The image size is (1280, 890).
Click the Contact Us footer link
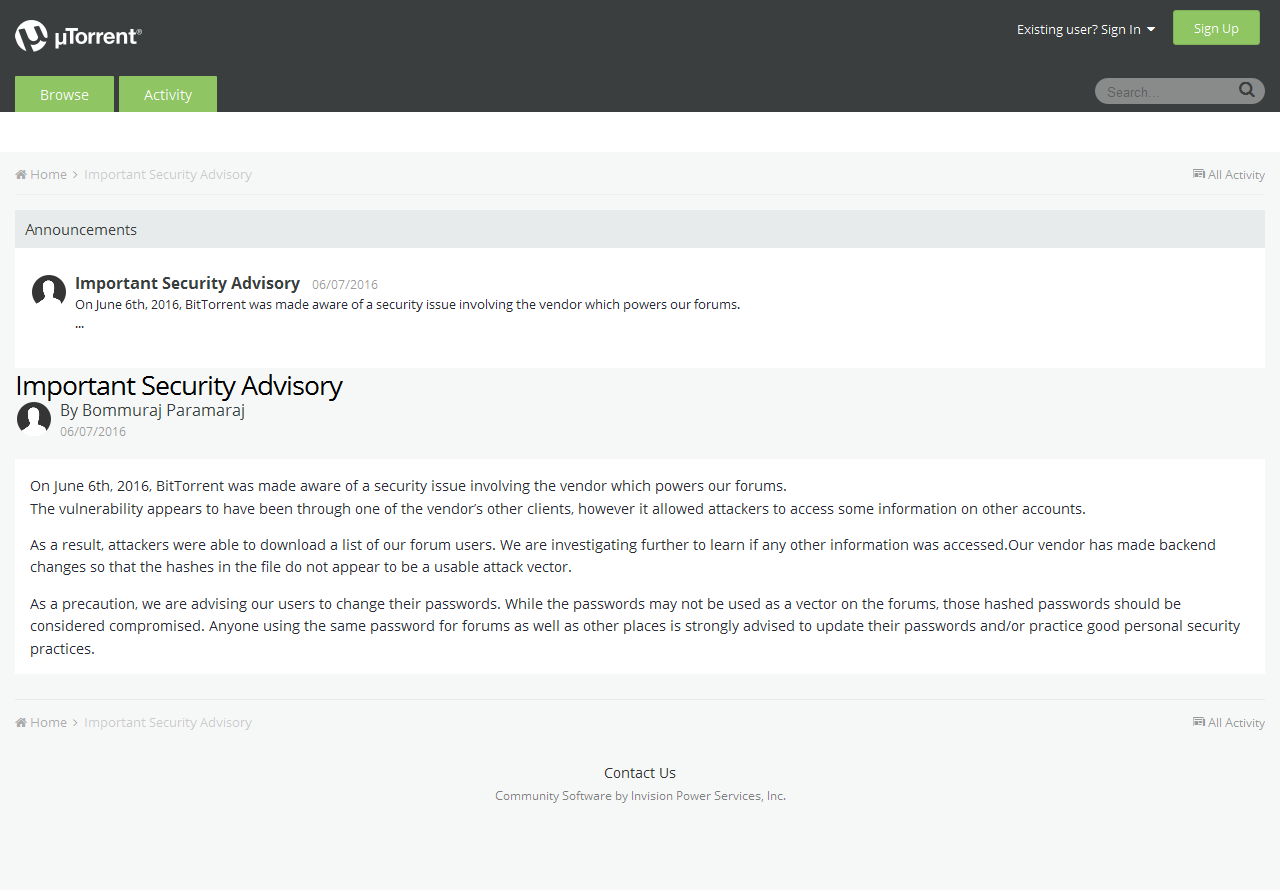(x=640, y=773)
